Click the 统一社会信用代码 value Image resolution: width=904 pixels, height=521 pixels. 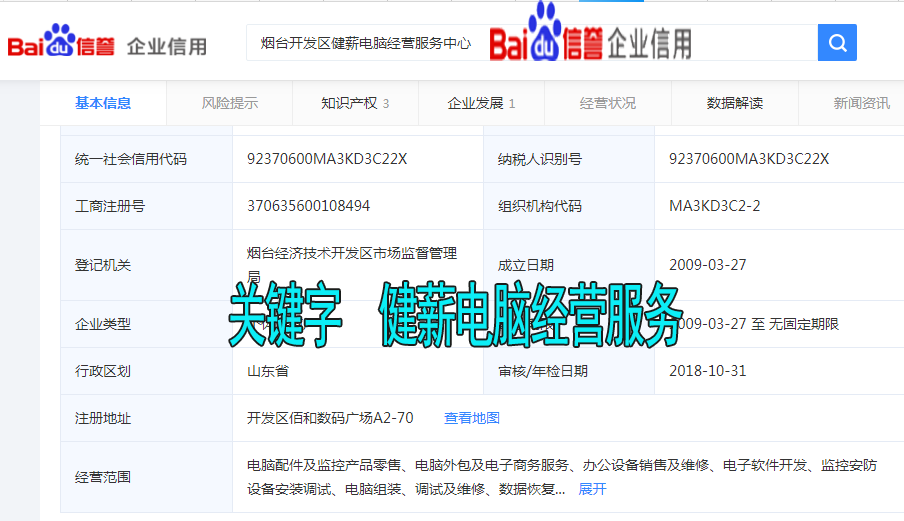tap(327, 159)
